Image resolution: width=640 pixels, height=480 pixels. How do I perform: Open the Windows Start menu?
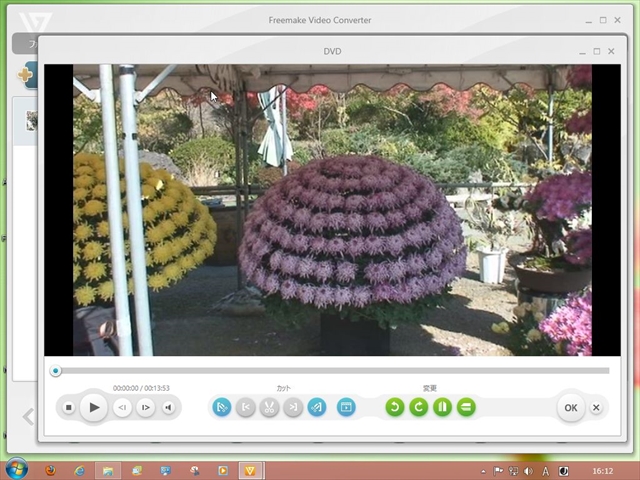tap(17, 468)
